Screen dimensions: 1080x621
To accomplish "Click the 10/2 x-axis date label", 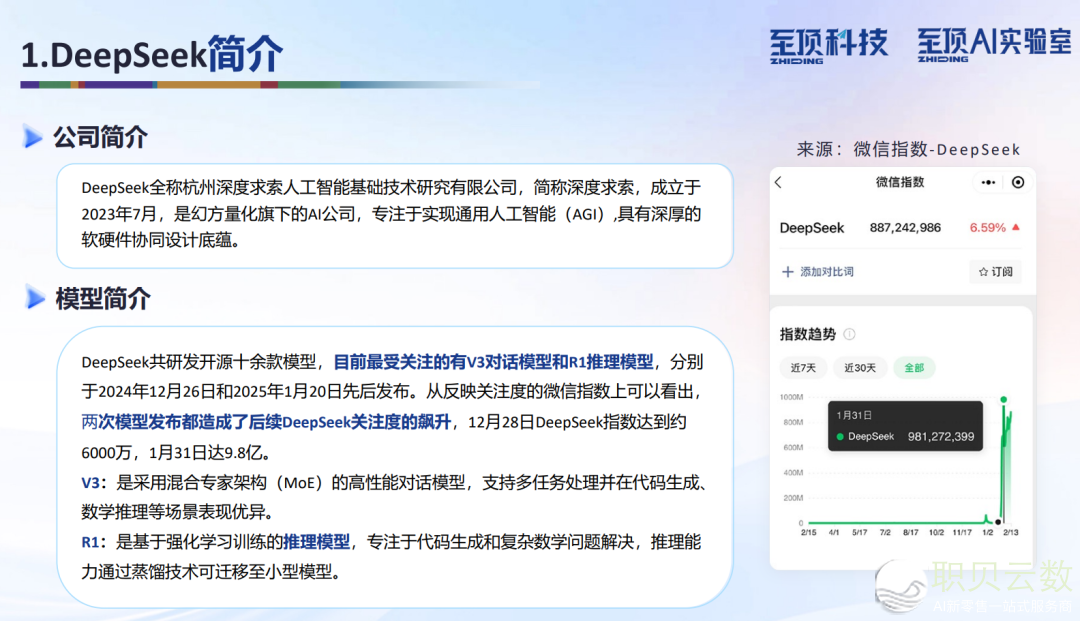I will coord(937,532).
